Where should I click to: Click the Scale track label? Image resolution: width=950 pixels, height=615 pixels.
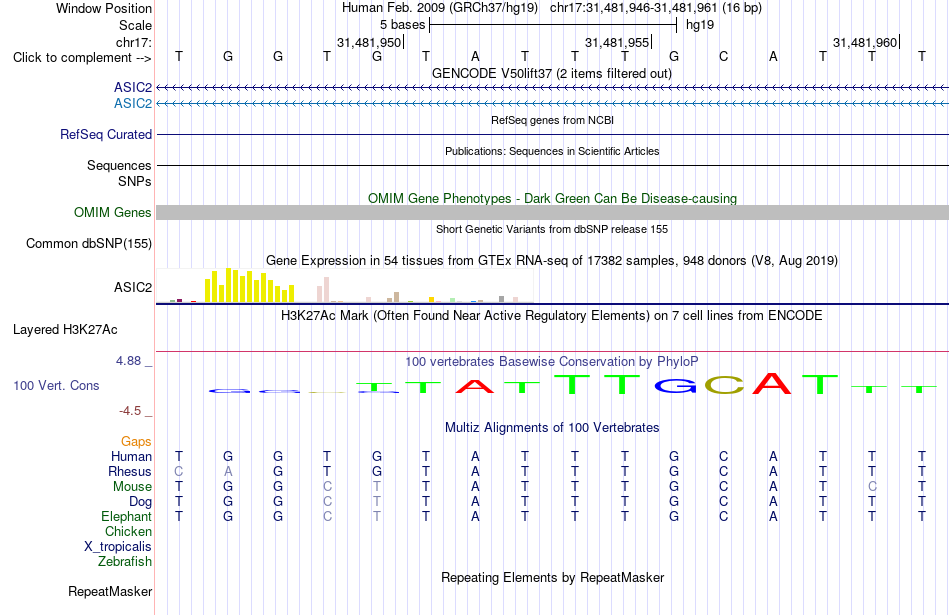[x=135, y=25]
